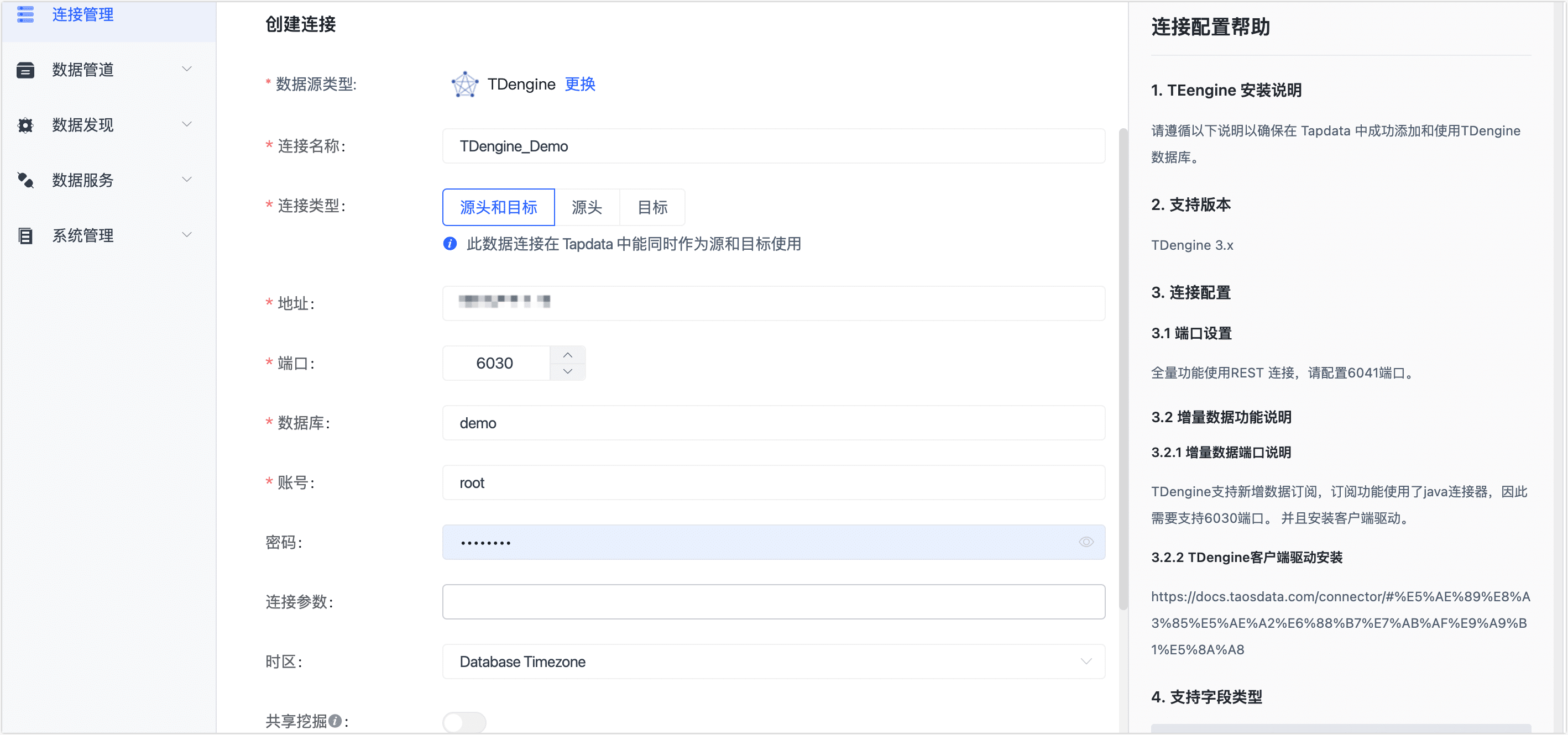Select the 目标 connection type option

click(652, 207)
